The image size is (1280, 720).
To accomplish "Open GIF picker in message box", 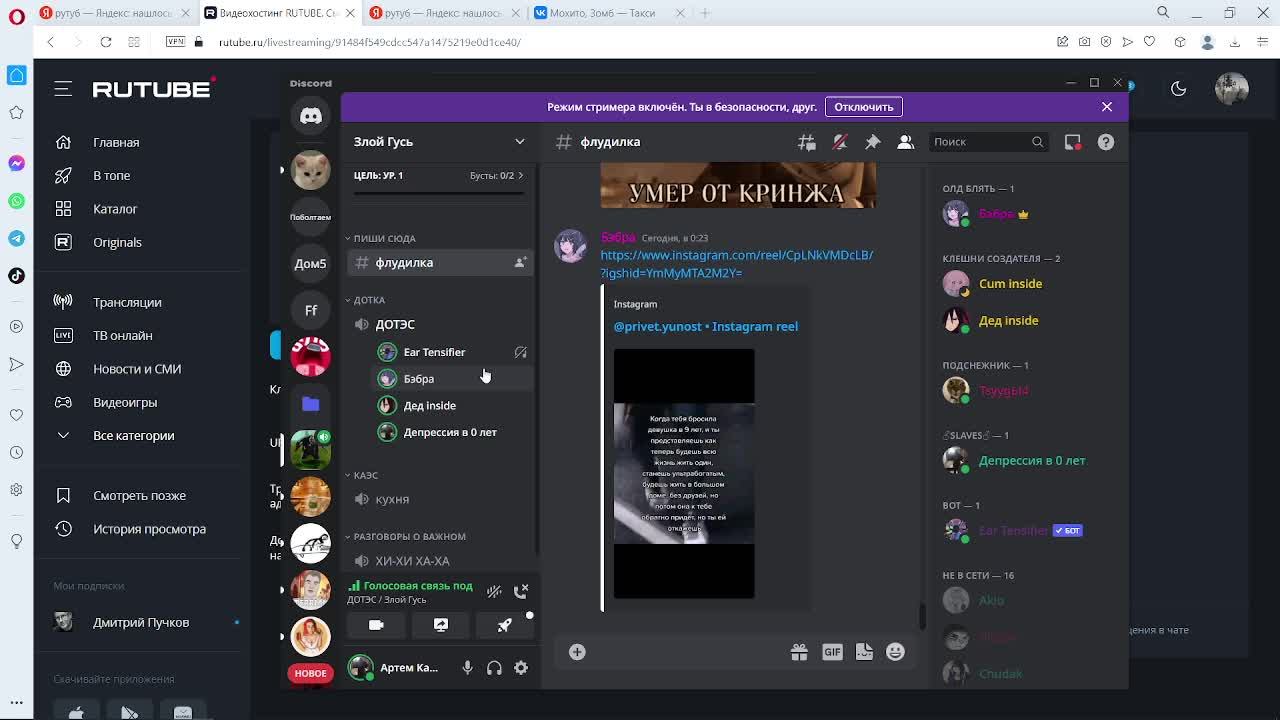I will coord(832,652).
